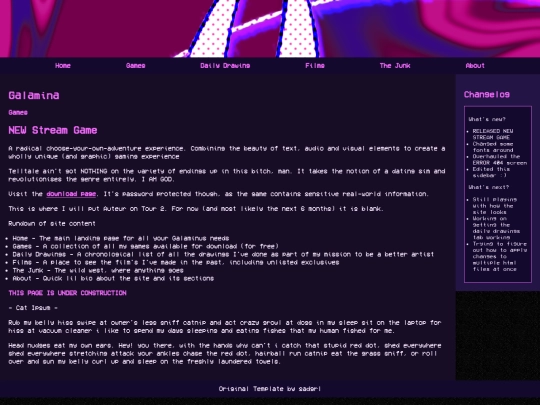Click the "THIS PAGE IS UNDER CONSTRUCTION" notice
The width and height of the screenshot is (540, 405).
[68, 293]
